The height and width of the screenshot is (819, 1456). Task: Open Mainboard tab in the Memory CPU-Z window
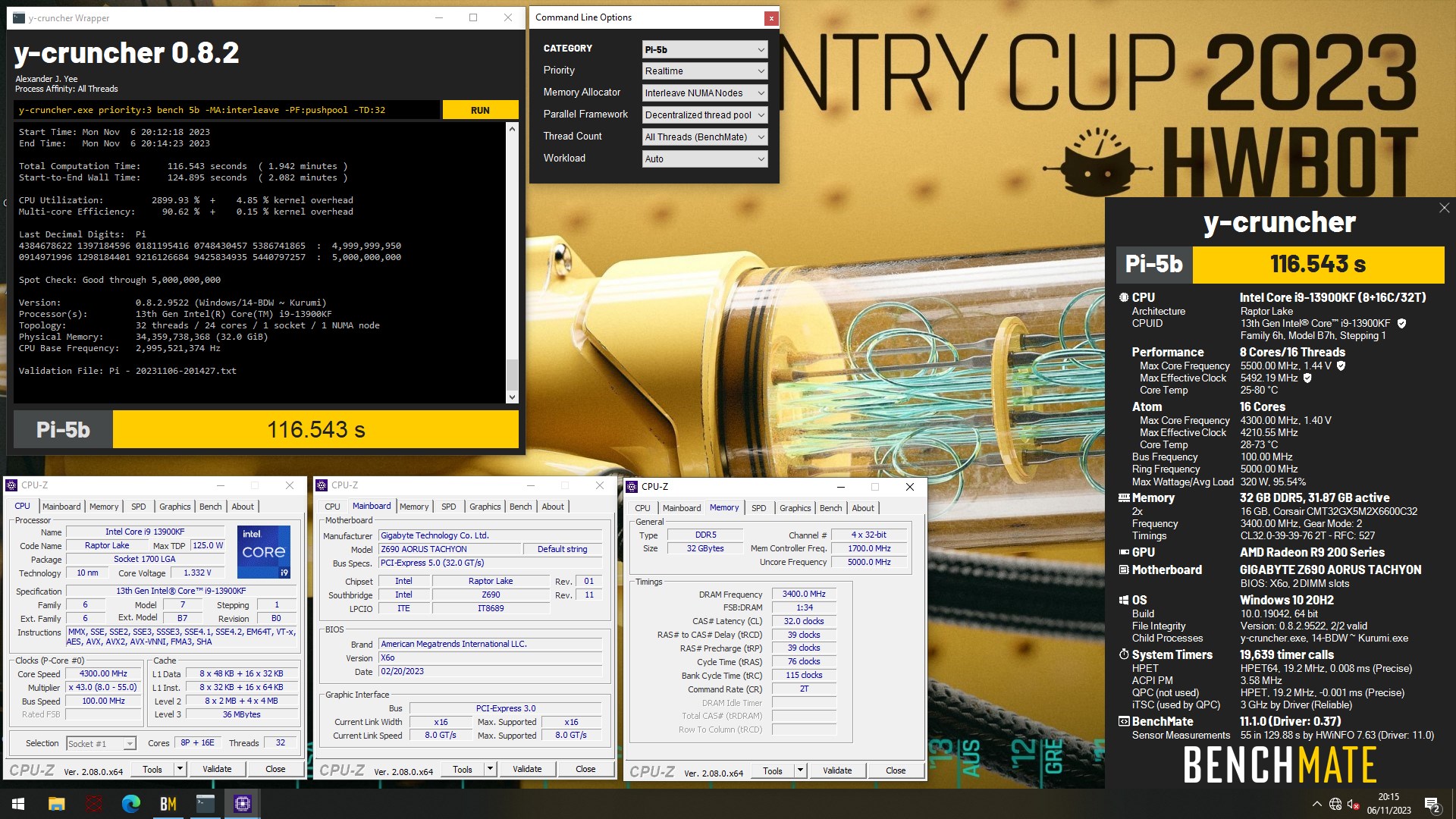point(682,508)
